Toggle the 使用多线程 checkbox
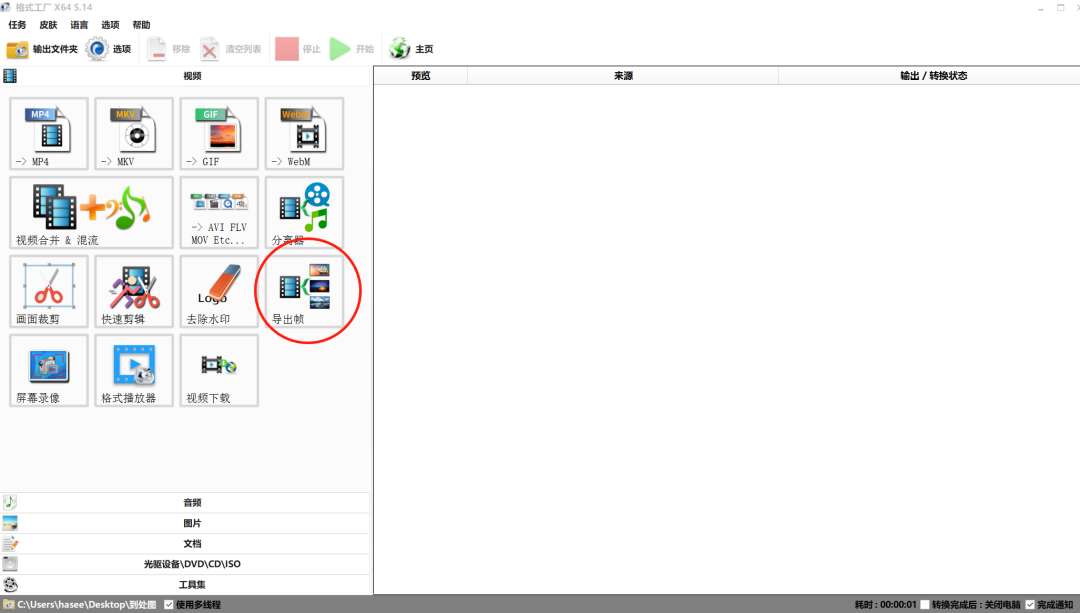This screenshot has height=613, width=1080. 169,605
